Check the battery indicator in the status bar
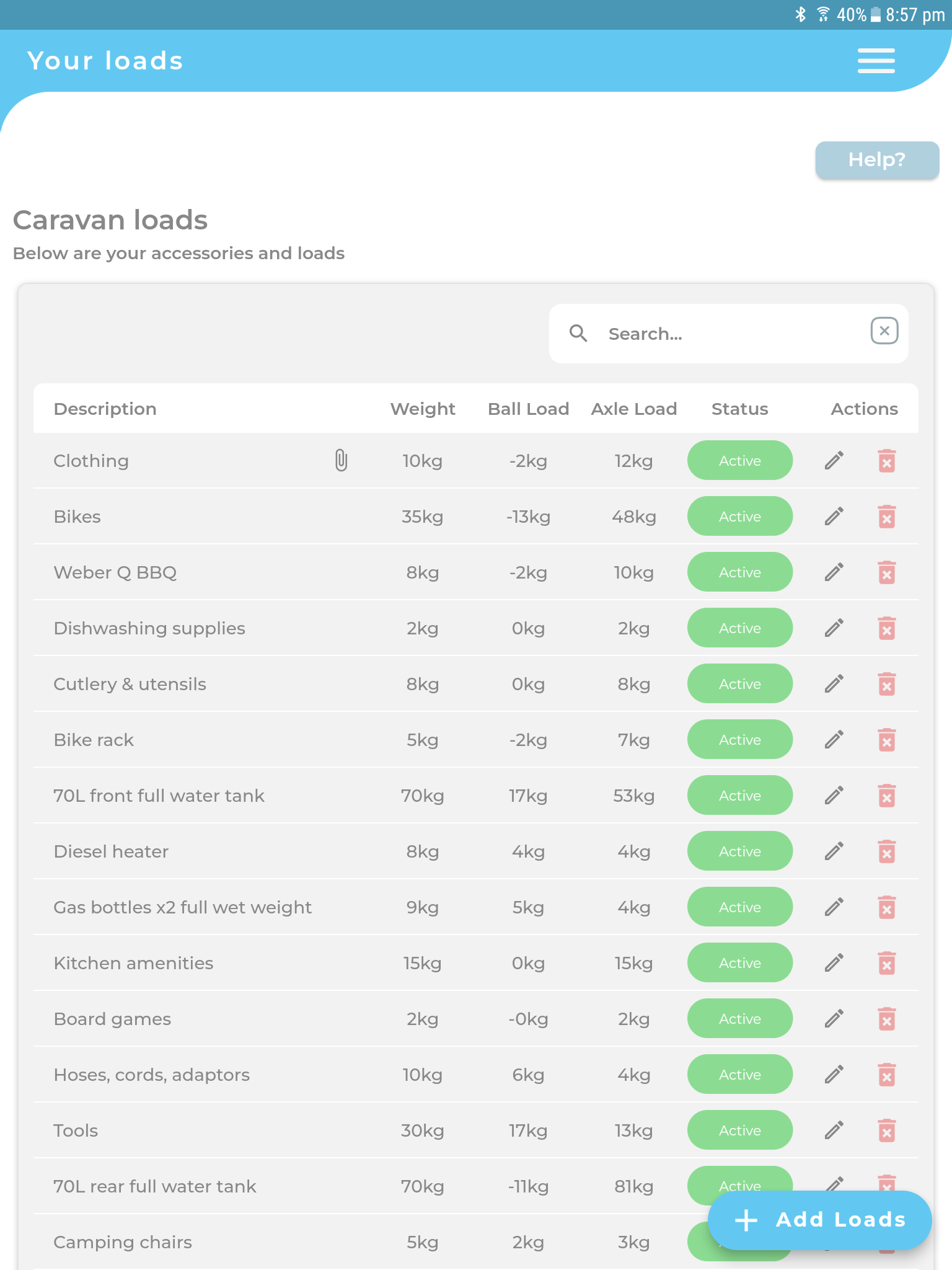The height and width of the screenshot is (1270, 952). coord(875,14)
